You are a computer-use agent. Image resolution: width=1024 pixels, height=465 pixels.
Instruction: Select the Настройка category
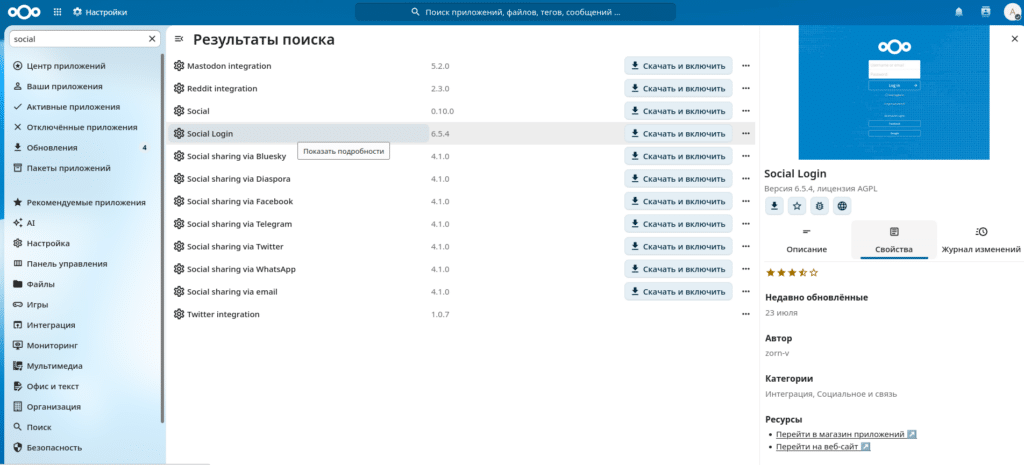tap(83, 243)
